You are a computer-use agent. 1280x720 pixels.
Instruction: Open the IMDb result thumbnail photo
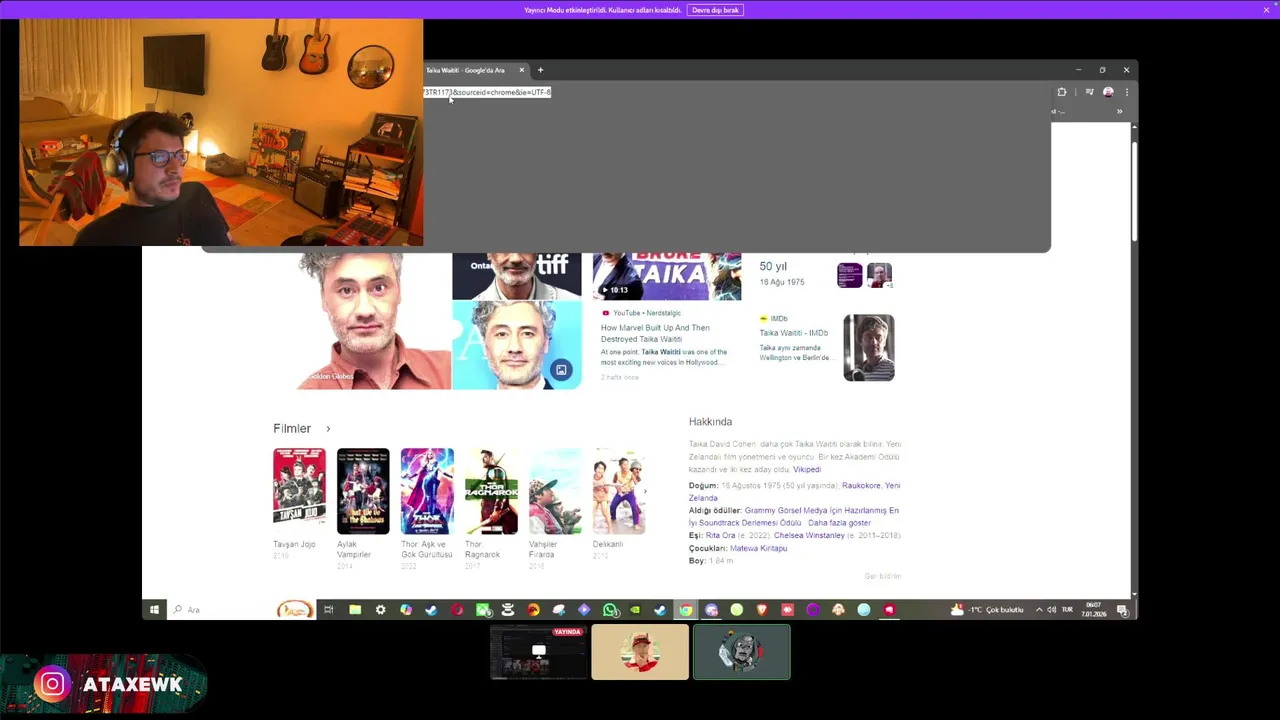click(869, 348)
